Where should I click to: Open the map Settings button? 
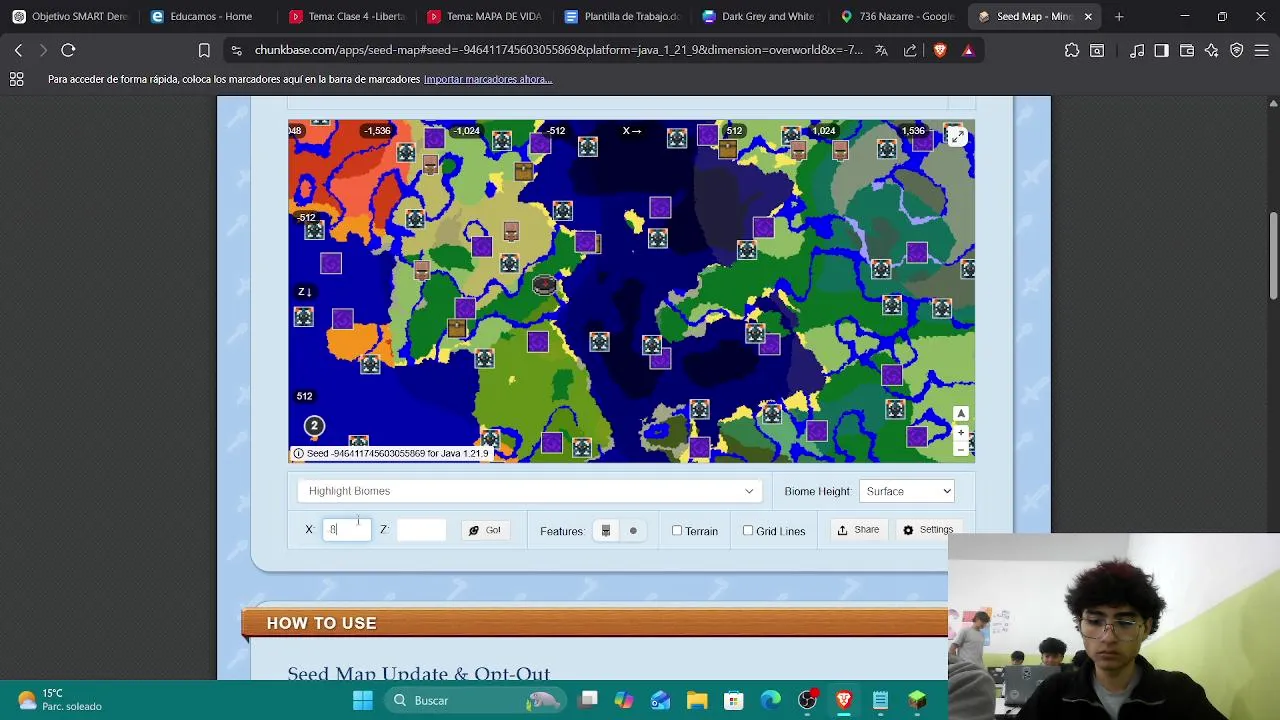coord(928,530)
